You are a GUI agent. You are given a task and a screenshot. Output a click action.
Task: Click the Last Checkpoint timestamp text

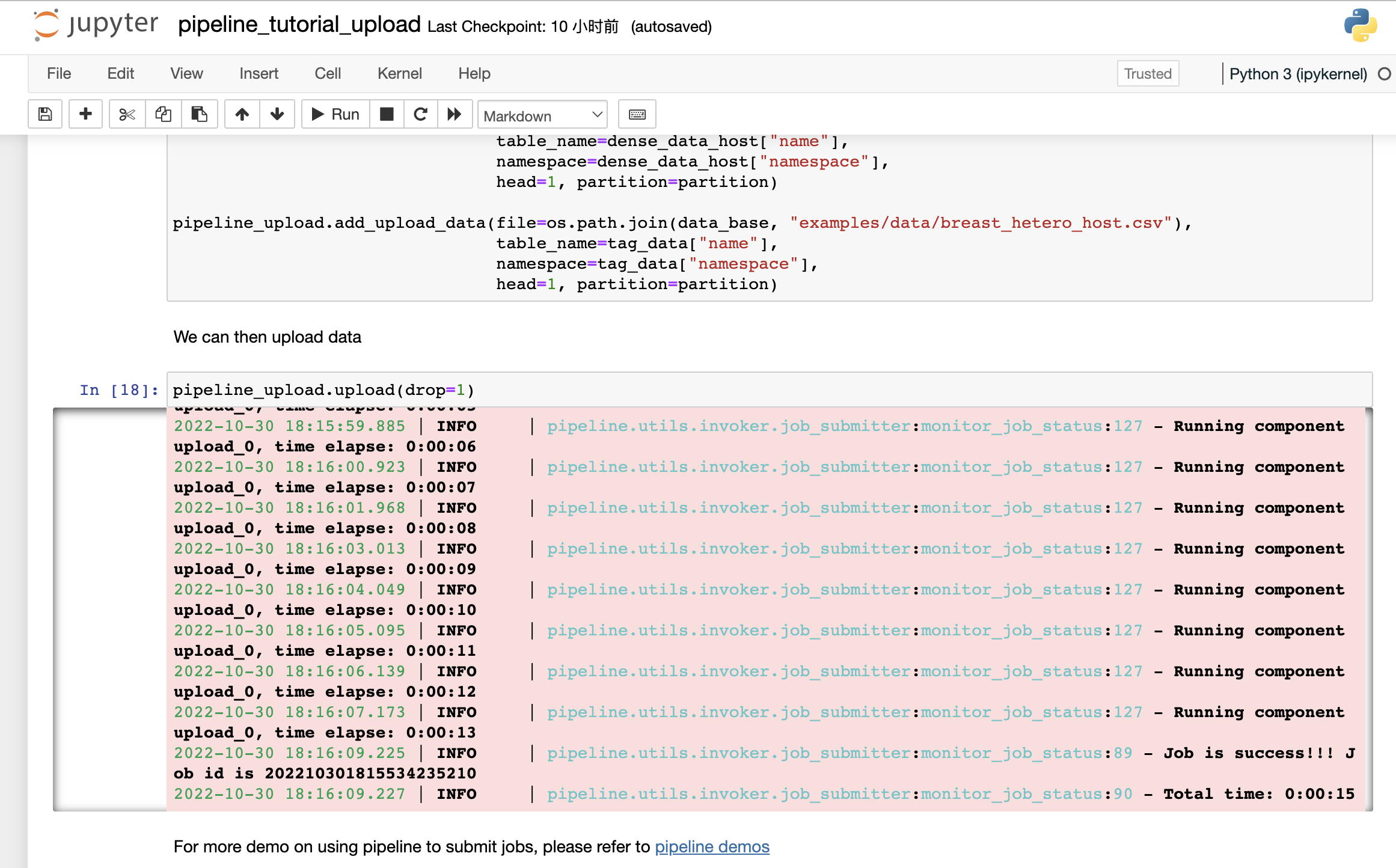click(523, 26)
